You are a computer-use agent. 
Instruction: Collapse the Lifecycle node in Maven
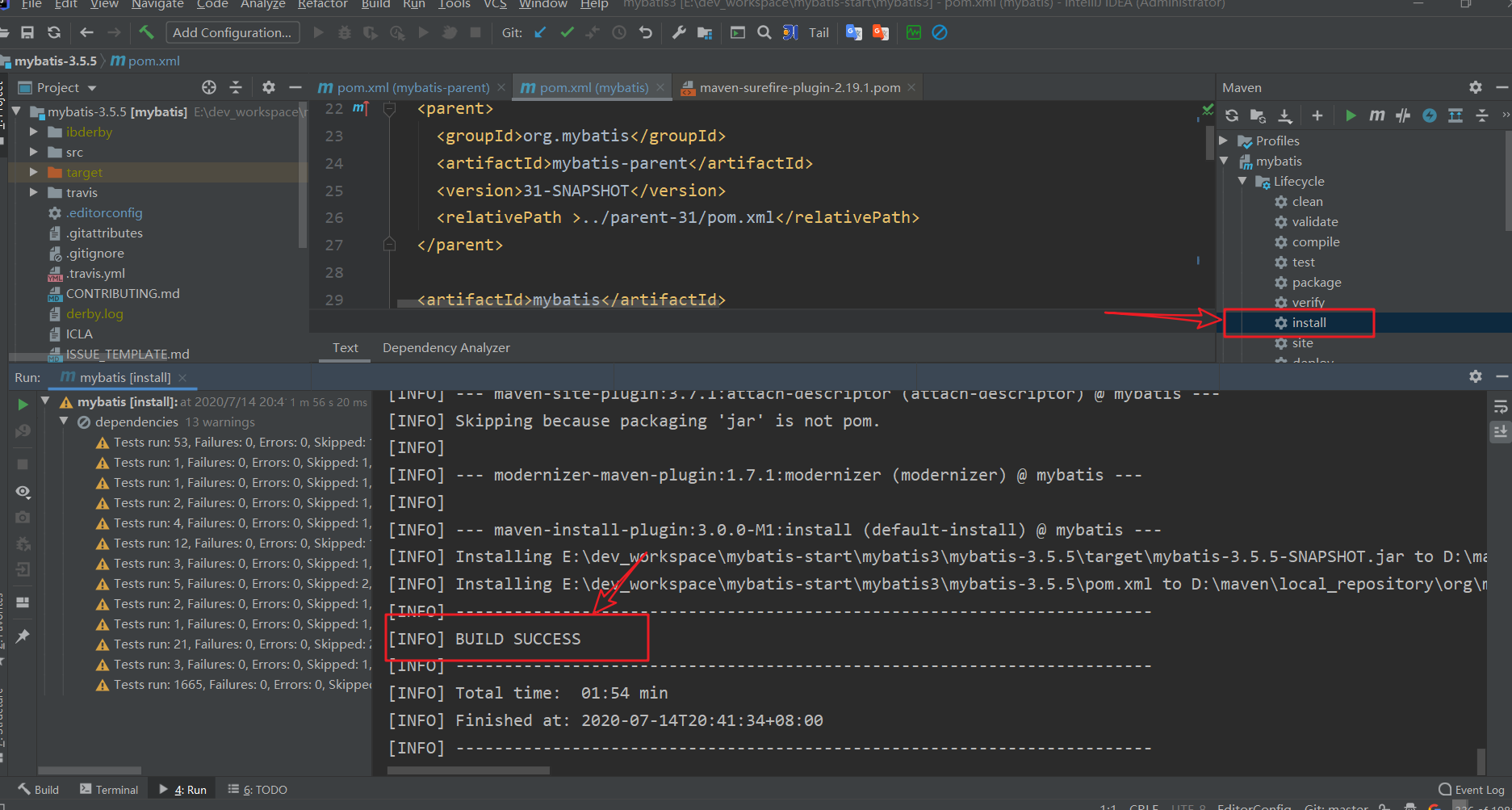coord(1242,181)
